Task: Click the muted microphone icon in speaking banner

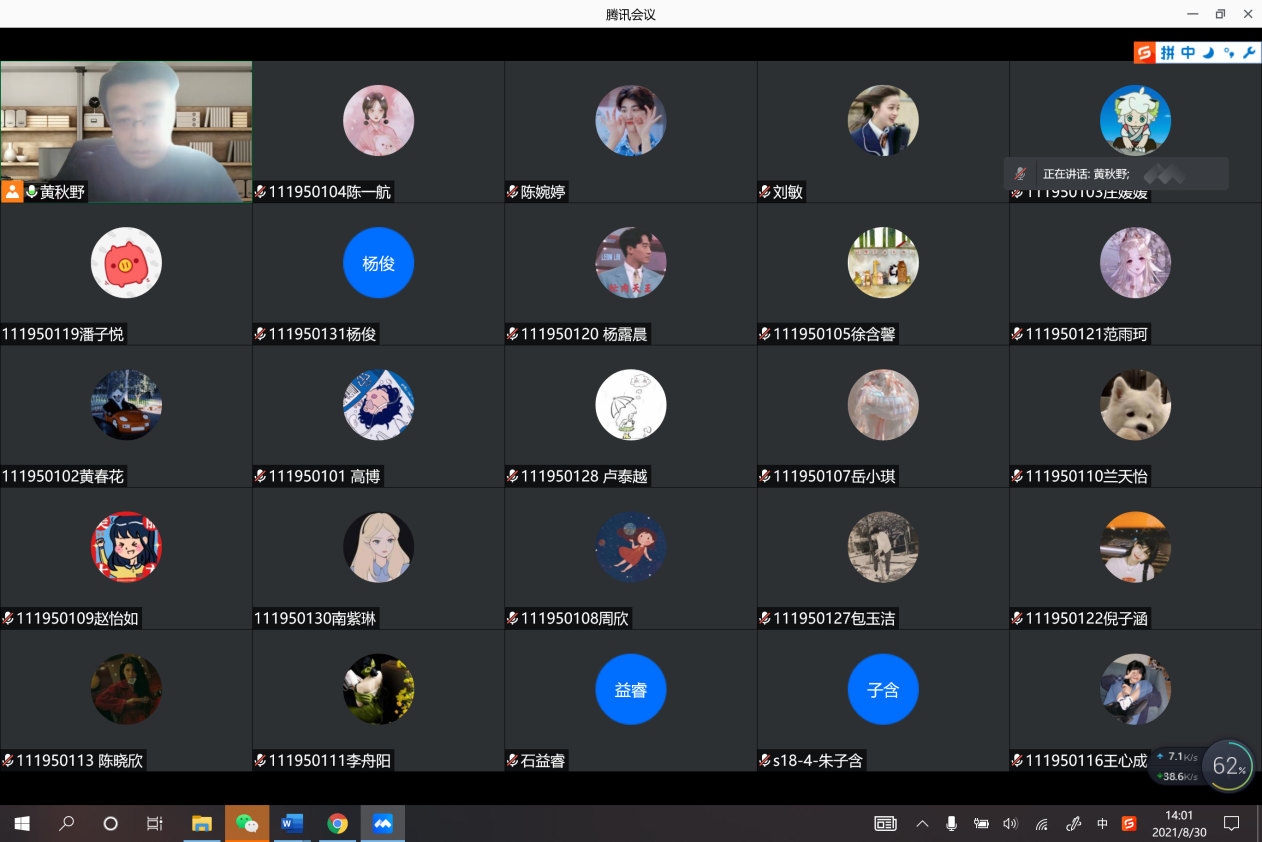Action: (1020, 174)
